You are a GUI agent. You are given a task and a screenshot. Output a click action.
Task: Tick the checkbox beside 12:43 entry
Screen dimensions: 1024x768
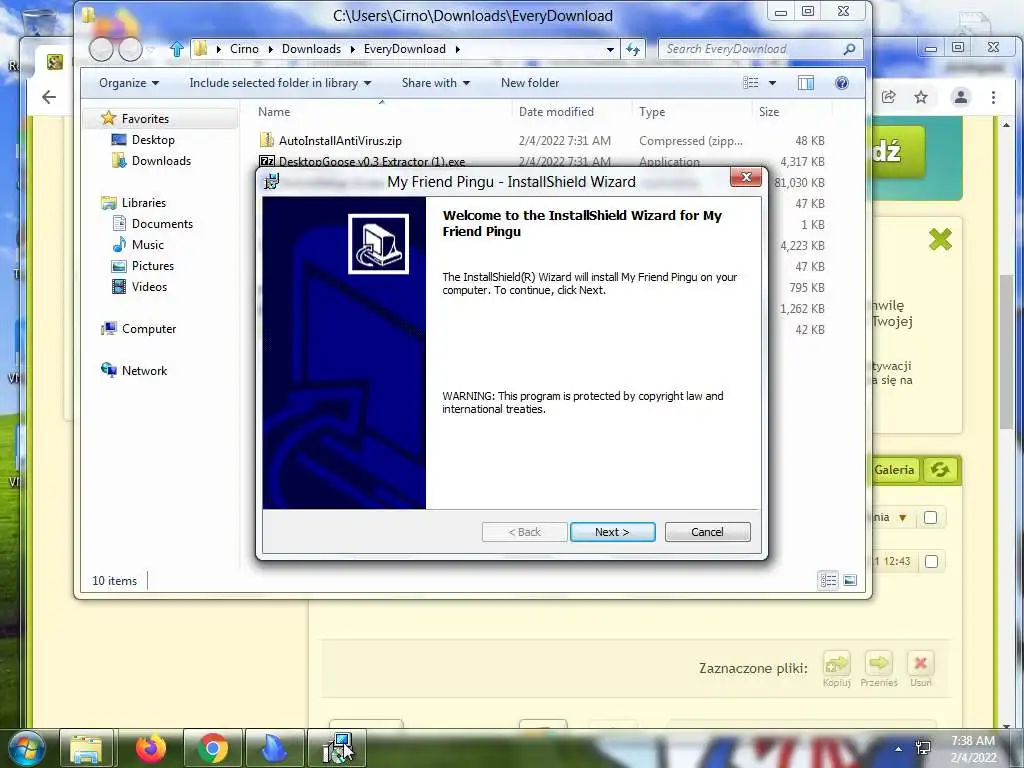point(931,561)
